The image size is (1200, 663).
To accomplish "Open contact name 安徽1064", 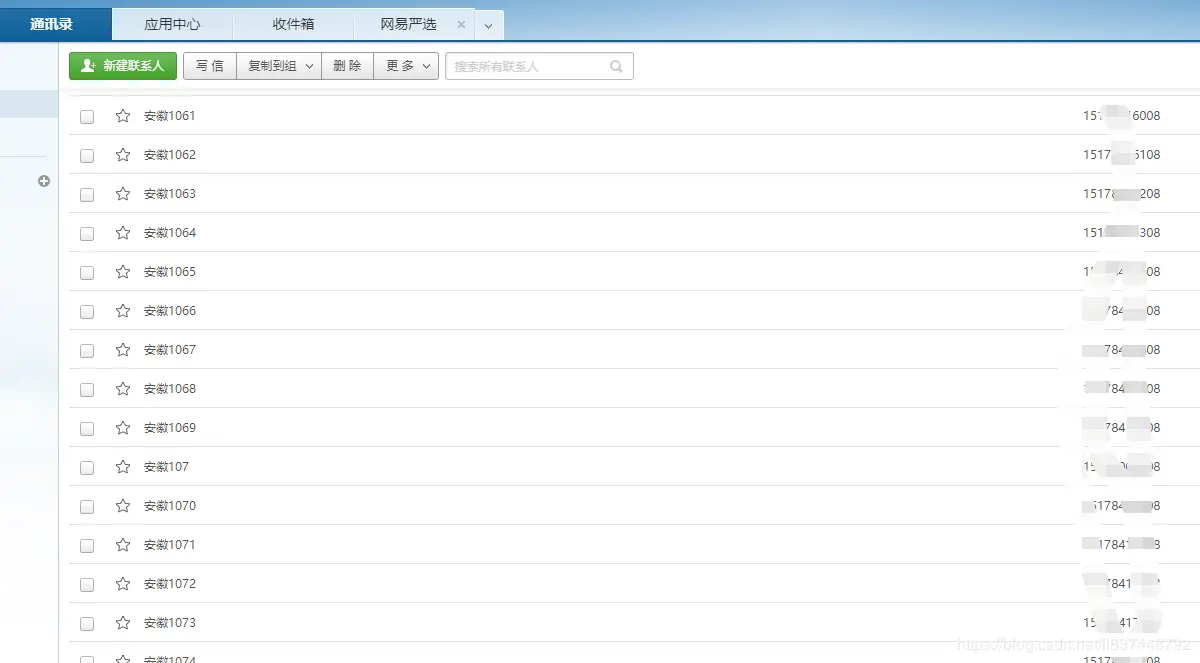I will 170,233.
